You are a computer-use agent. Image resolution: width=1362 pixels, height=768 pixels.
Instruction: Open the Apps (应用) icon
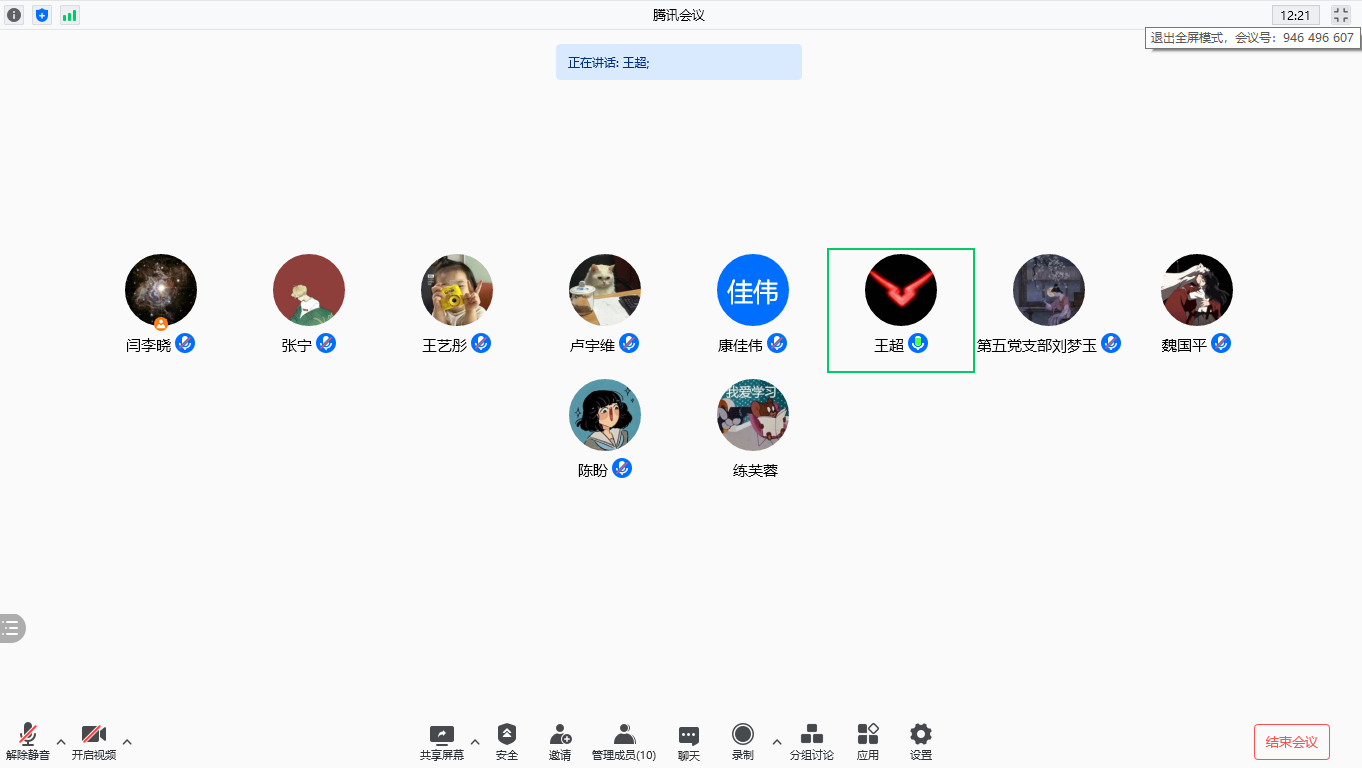pos(867,742)
